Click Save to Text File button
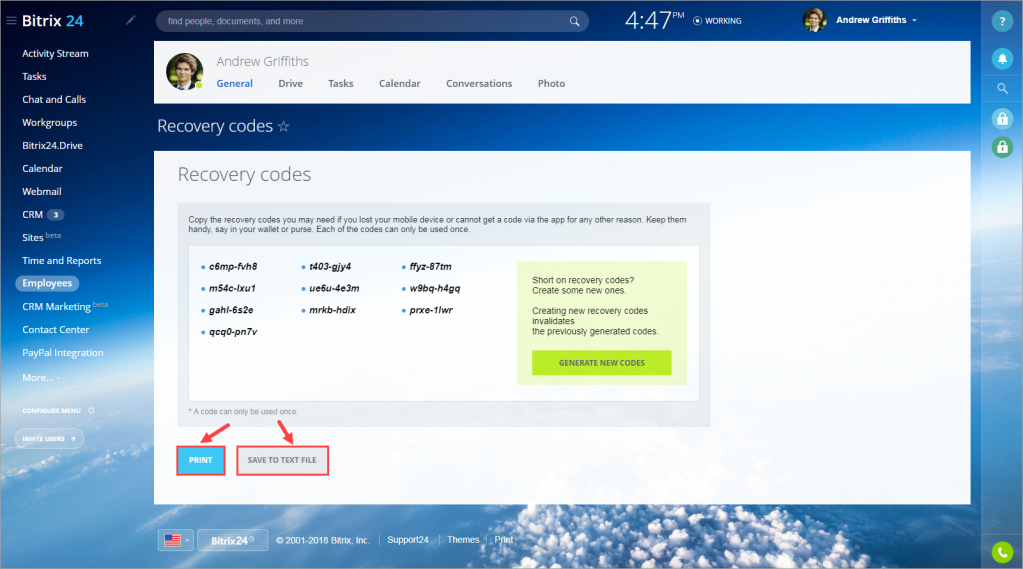The width and height of the screenshot is (1023, 569). pos(282,460)
